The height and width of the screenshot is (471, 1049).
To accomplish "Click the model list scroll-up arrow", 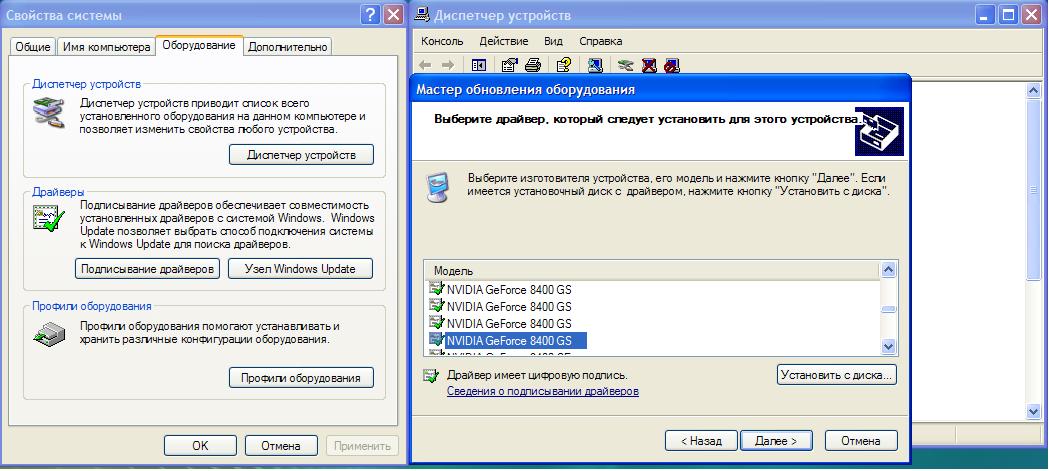I will 888,270.
